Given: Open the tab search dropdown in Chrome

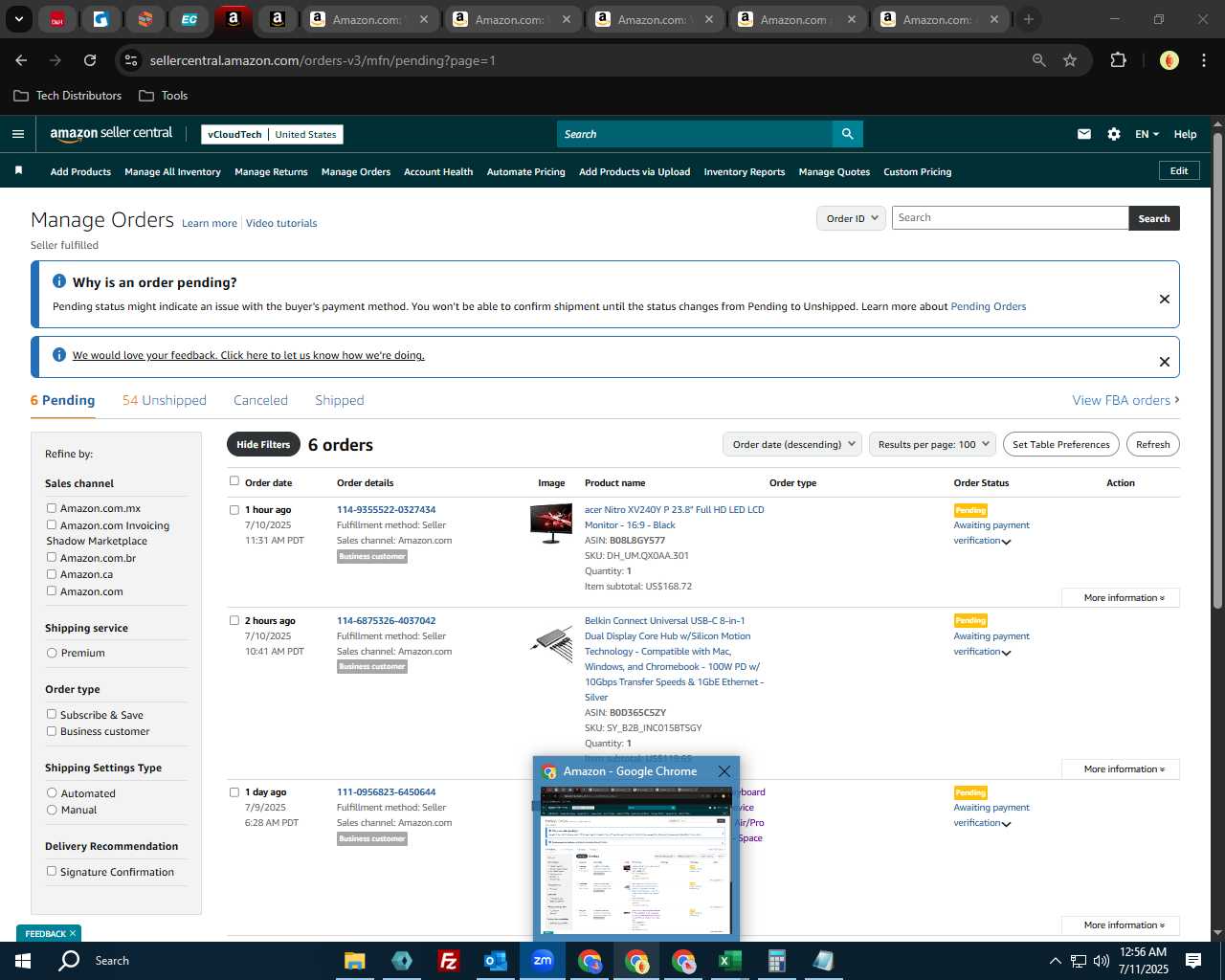Looking at the screenshot, I should (18, 19).
